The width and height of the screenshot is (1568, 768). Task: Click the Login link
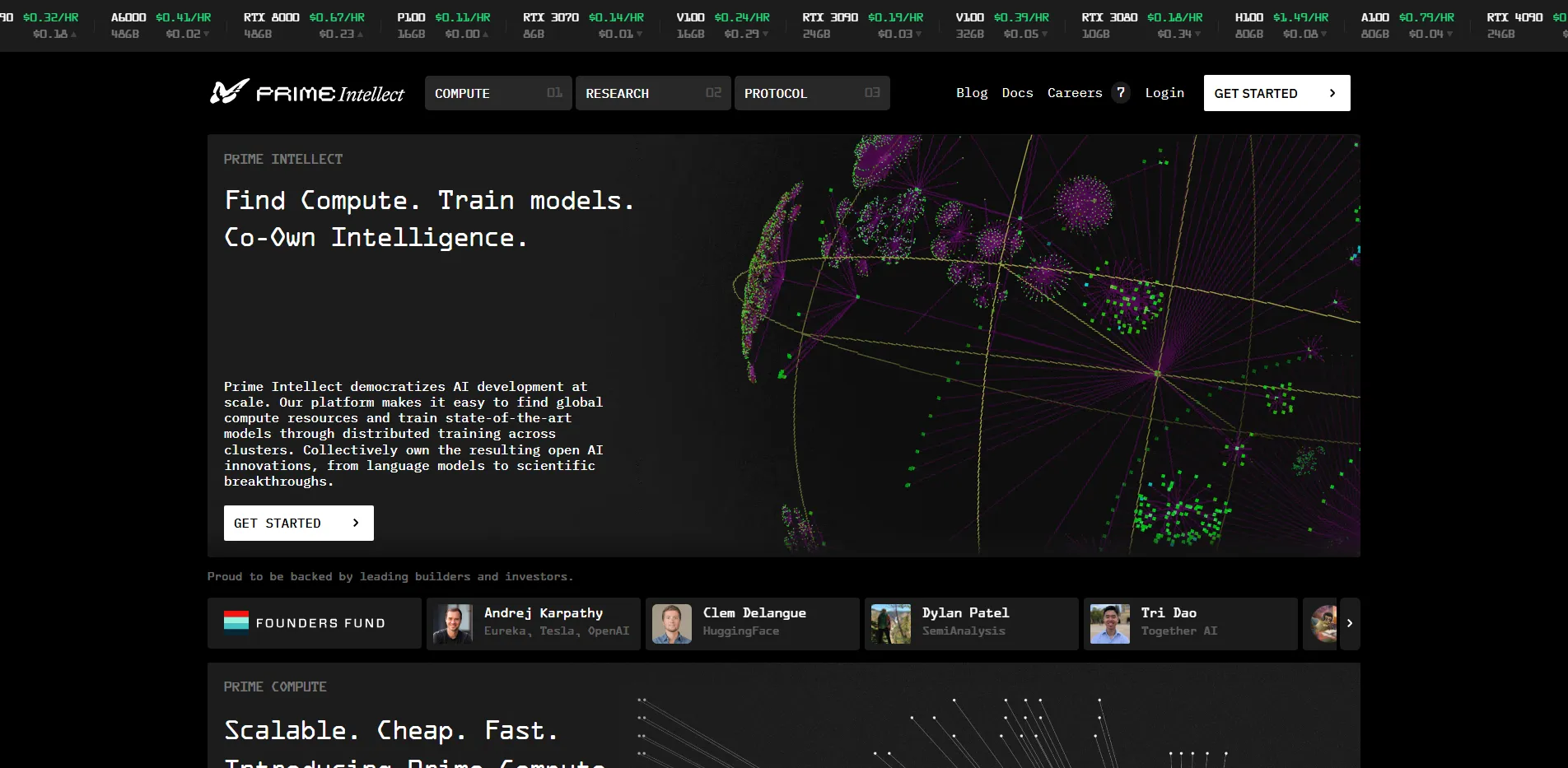tap(1164, 93)
